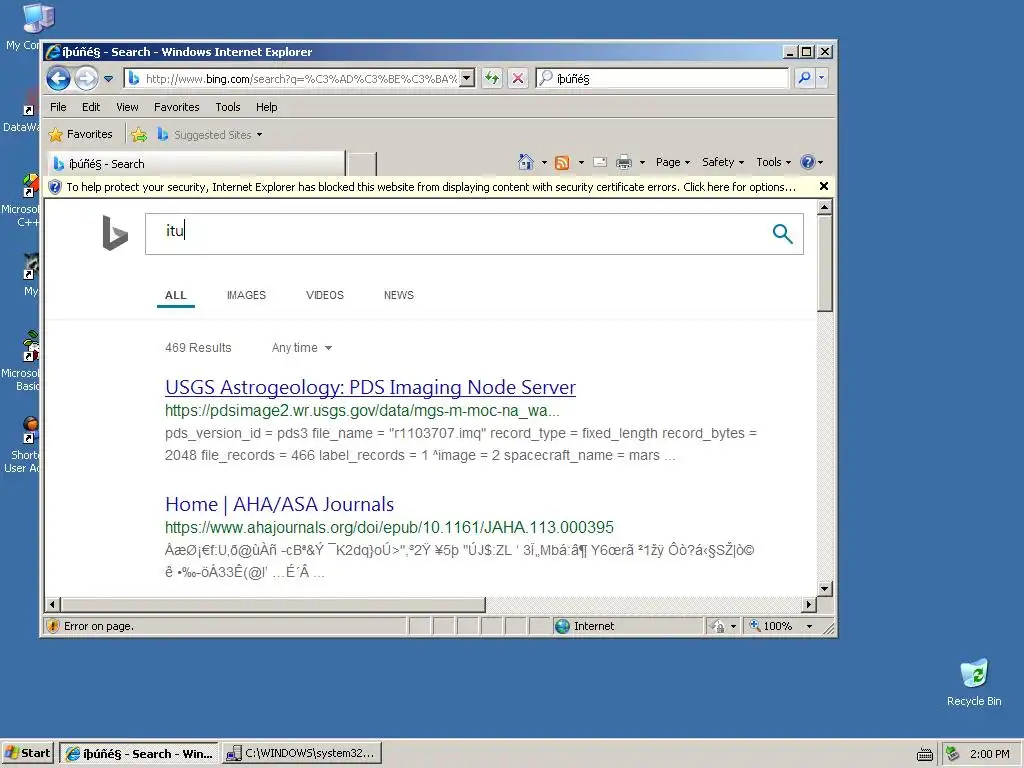Switch to the VIDEOS tab
The image size is (1024, 768).
[325, 295]
